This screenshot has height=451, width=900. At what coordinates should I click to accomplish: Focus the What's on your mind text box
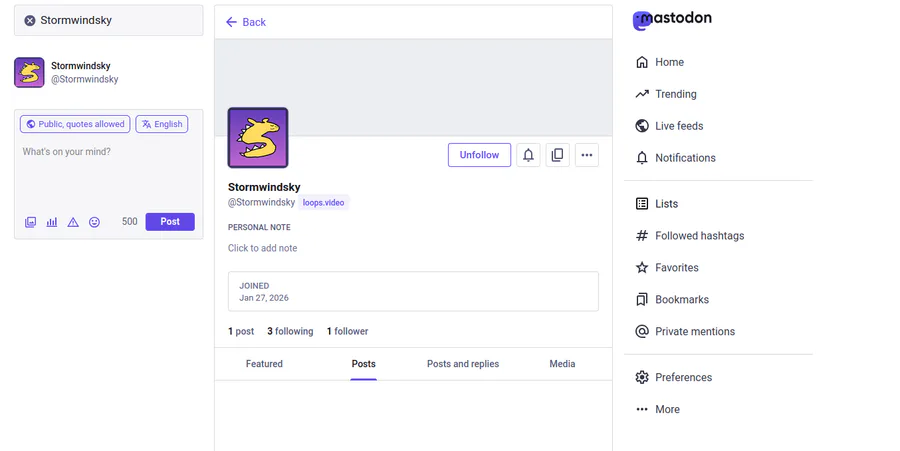(108, 175)
